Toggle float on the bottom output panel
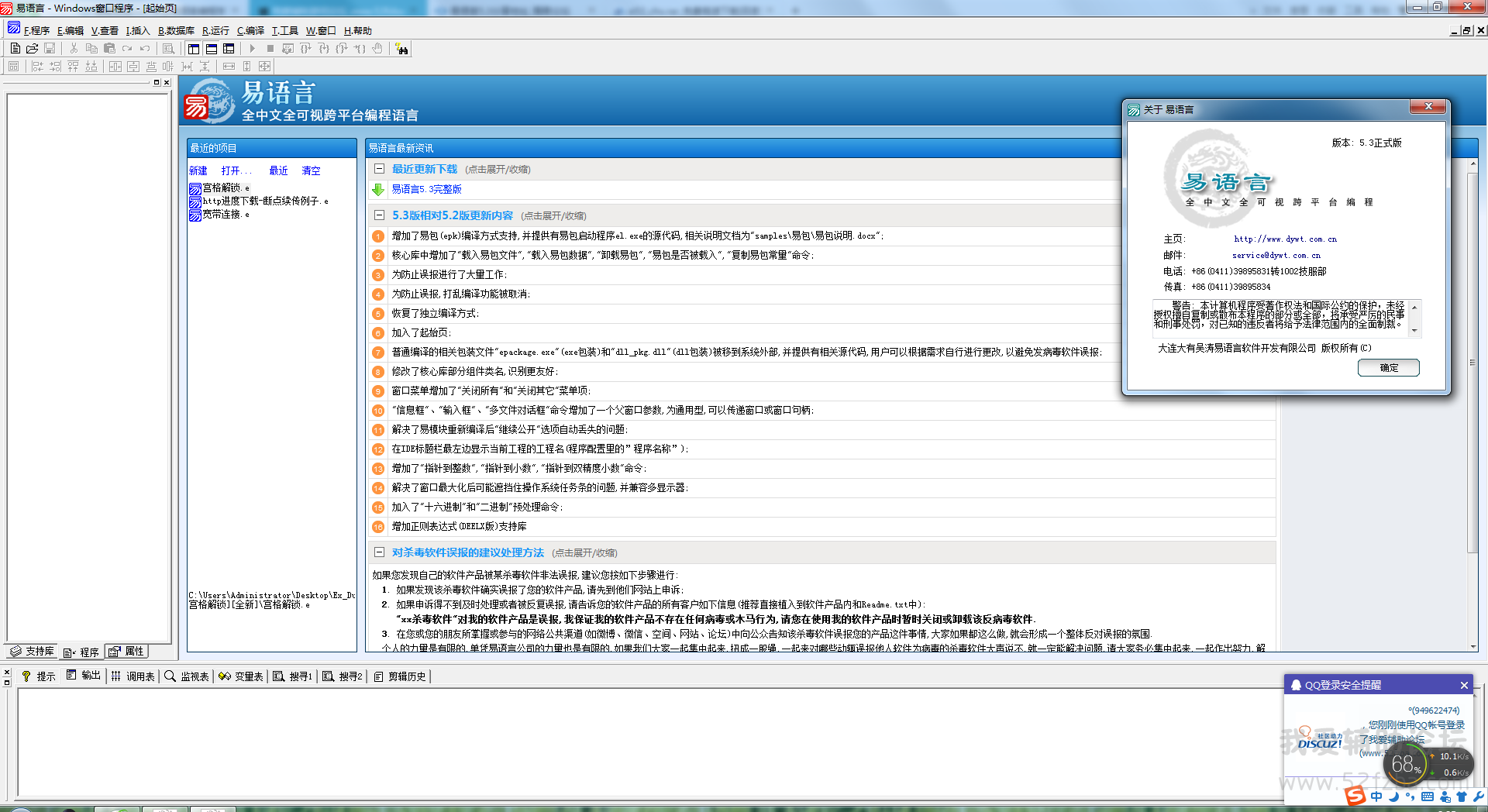1488x812 pixels. [x=7, y=683]
